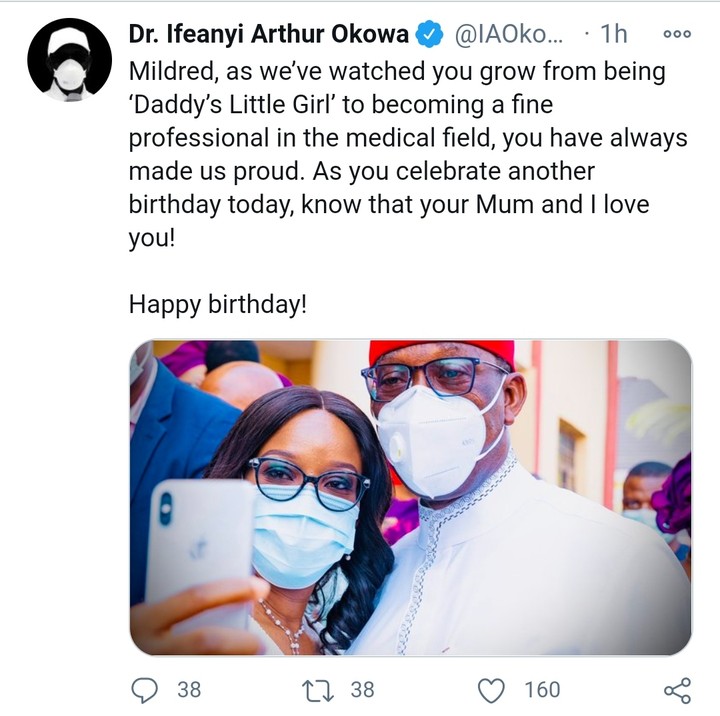Like the tweet with the heart icon
The height and width of the screenshot is (716, 720).
click(490, 689)
